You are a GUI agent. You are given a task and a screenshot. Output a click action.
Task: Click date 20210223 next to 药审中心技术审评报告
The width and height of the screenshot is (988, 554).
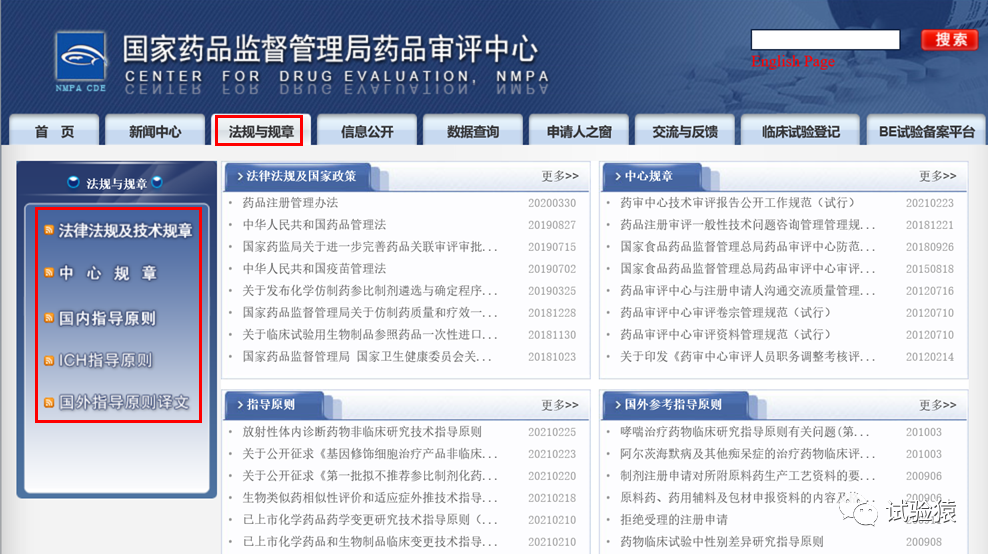[x=929, y=203]
